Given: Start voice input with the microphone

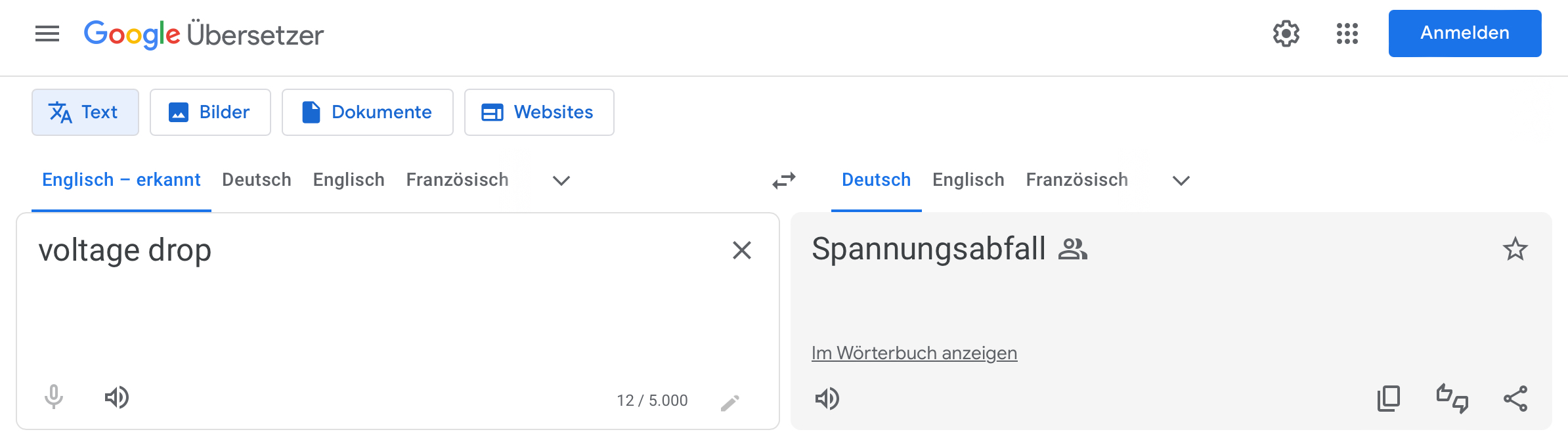Looking at the screenshot, I should (x=54, y=397).
